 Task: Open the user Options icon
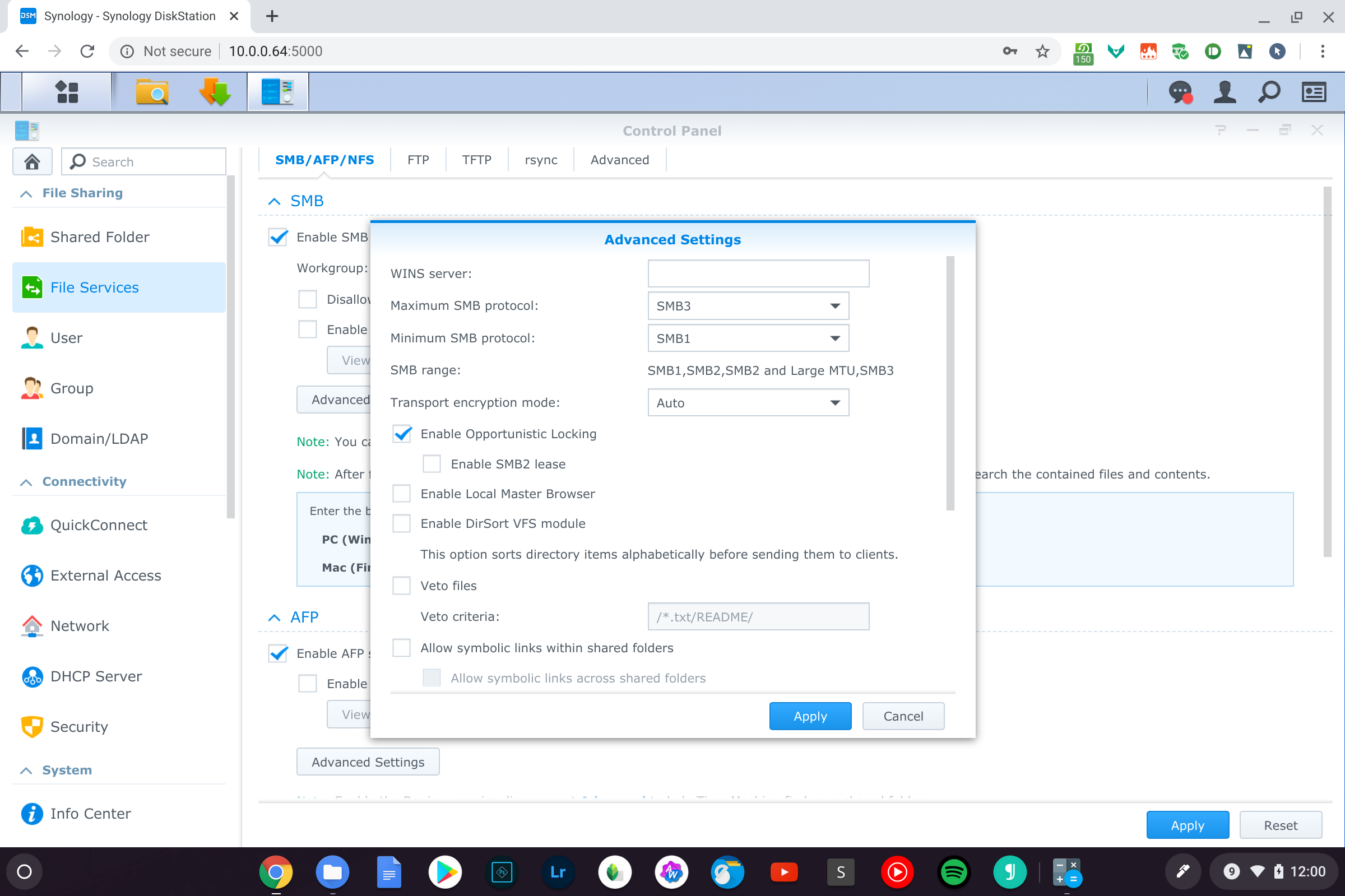point(1224,92)
